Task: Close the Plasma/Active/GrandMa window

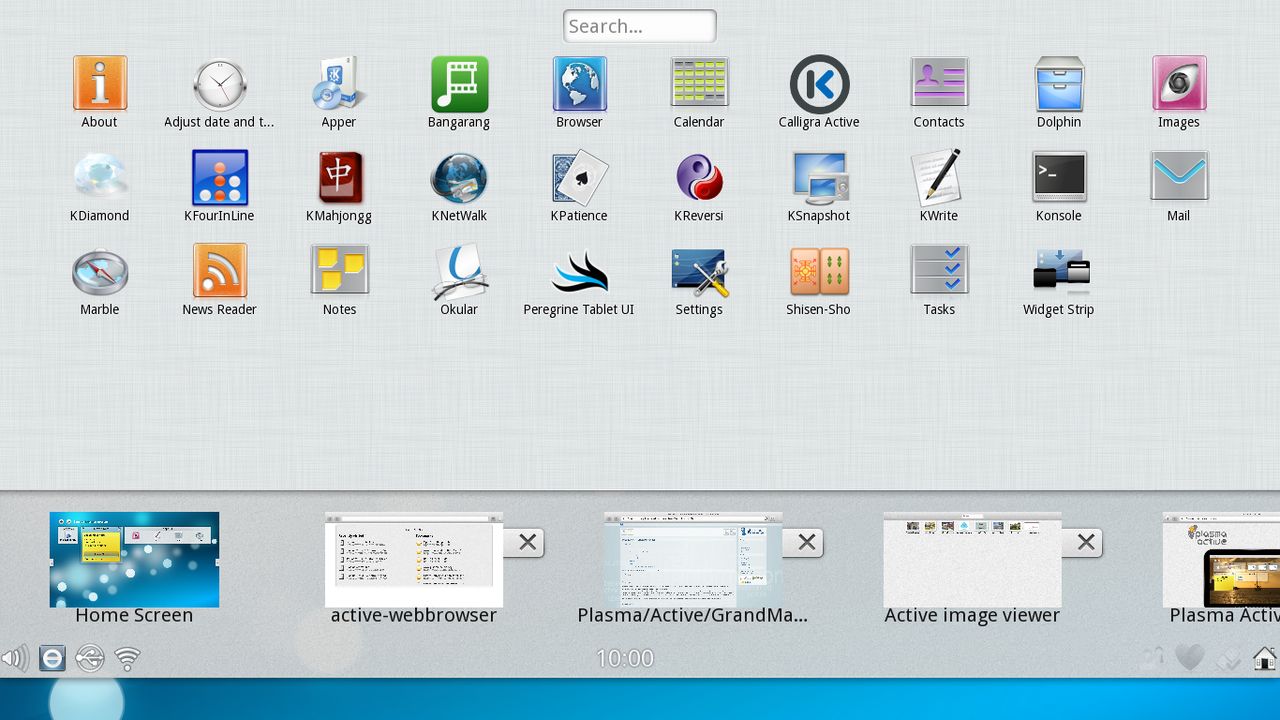Action: click(806, 542)
